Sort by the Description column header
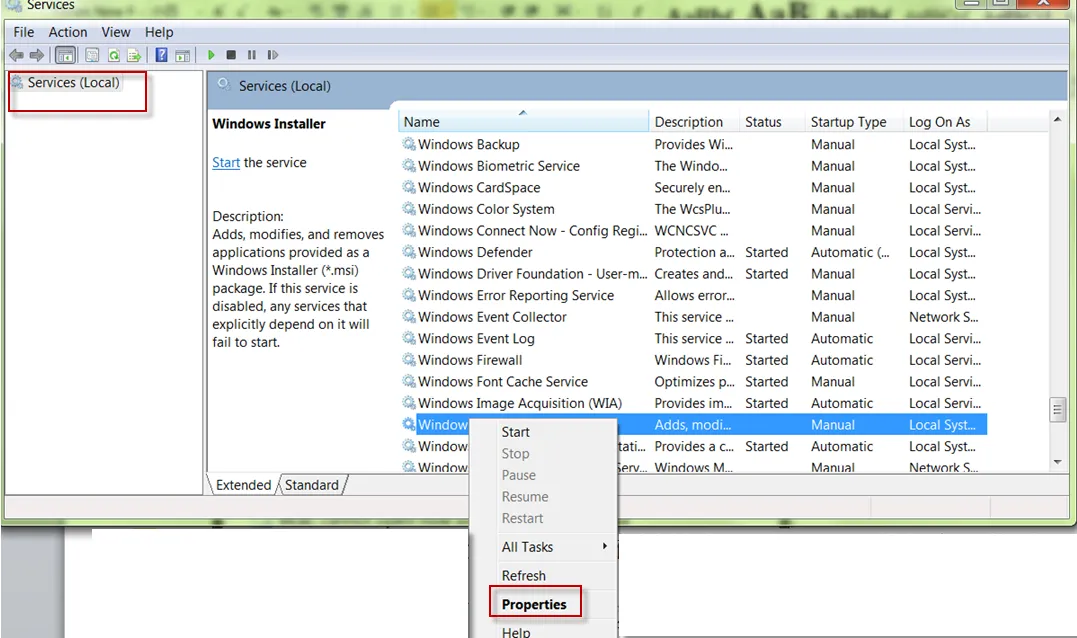The image size is (1077, 638). point(694,122)
